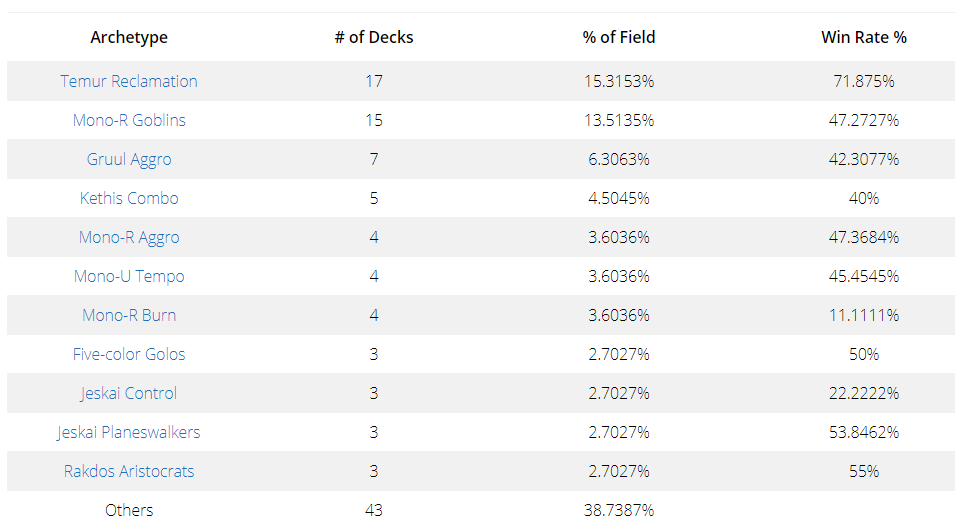This screenshot has width=955, height=528.
Task: Click Temur Reclamation's 71.875% win rate
Action: click(864, 81)
